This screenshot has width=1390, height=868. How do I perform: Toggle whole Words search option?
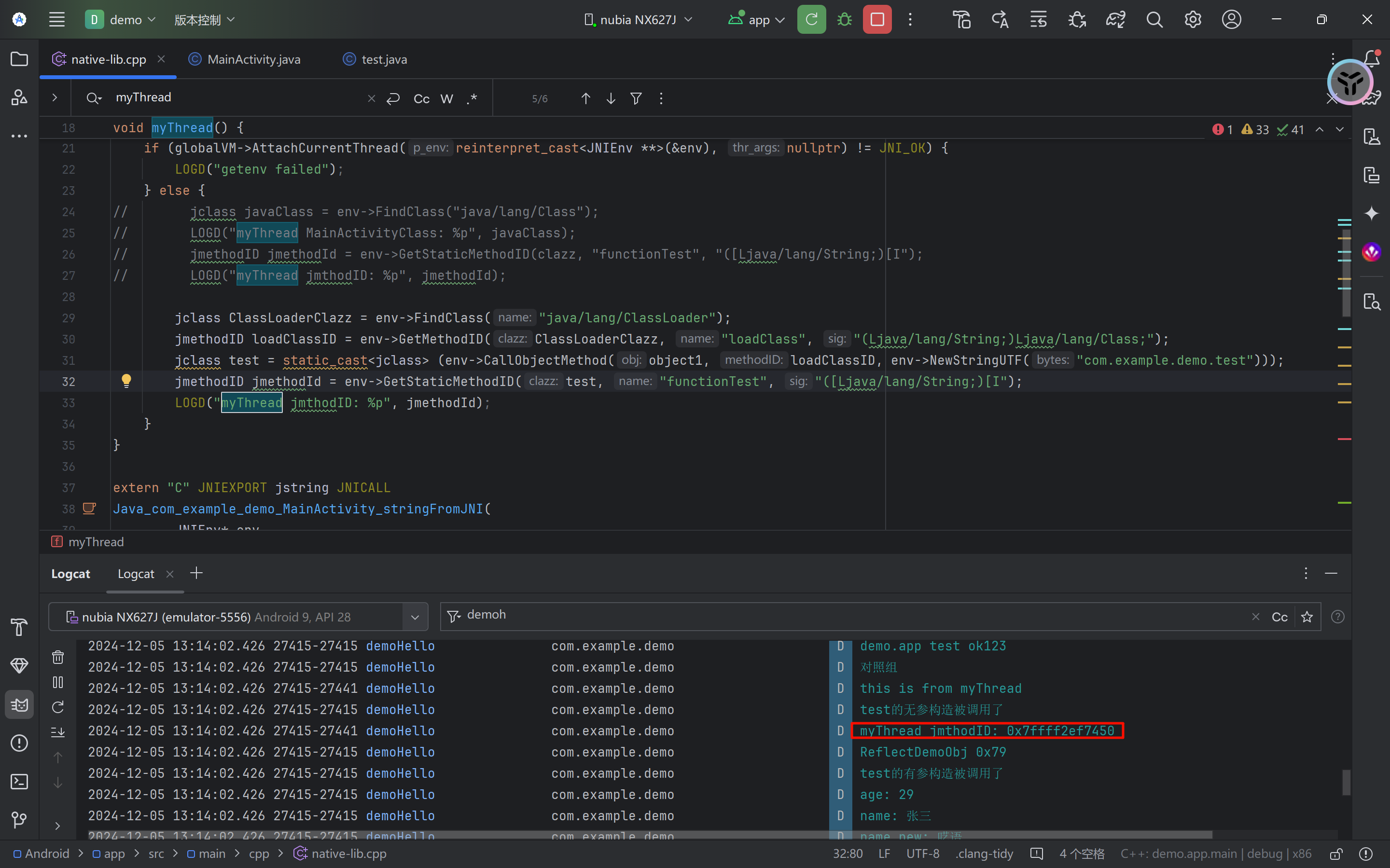point(447,99)
